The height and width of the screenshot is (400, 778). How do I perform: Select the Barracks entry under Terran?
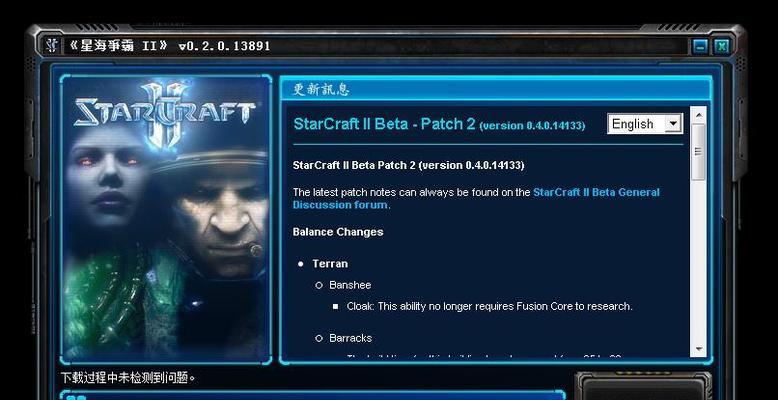coord(350,338)
